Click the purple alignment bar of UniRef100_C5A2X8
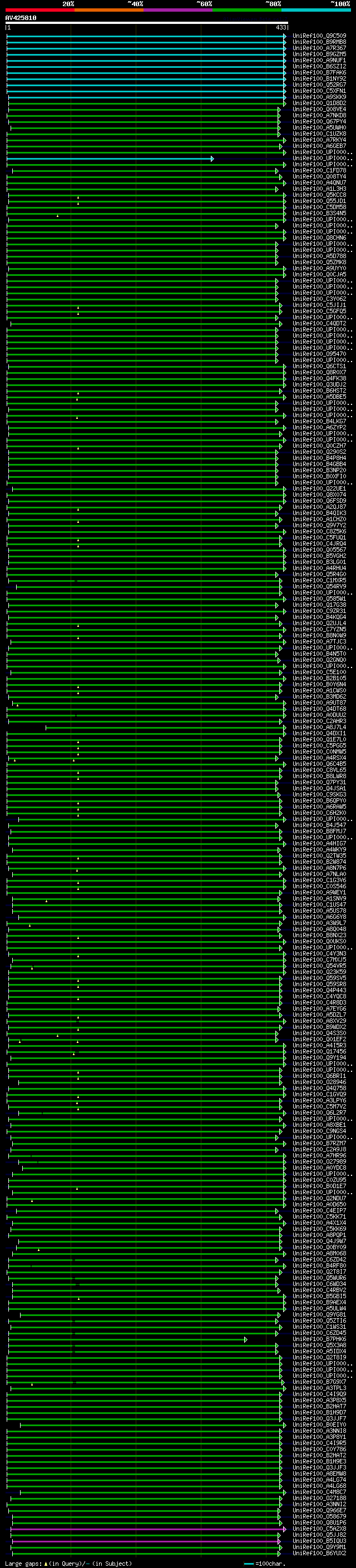This screenshot has width=356, height=1568. pyautogui.click(x=148, y=1529)
